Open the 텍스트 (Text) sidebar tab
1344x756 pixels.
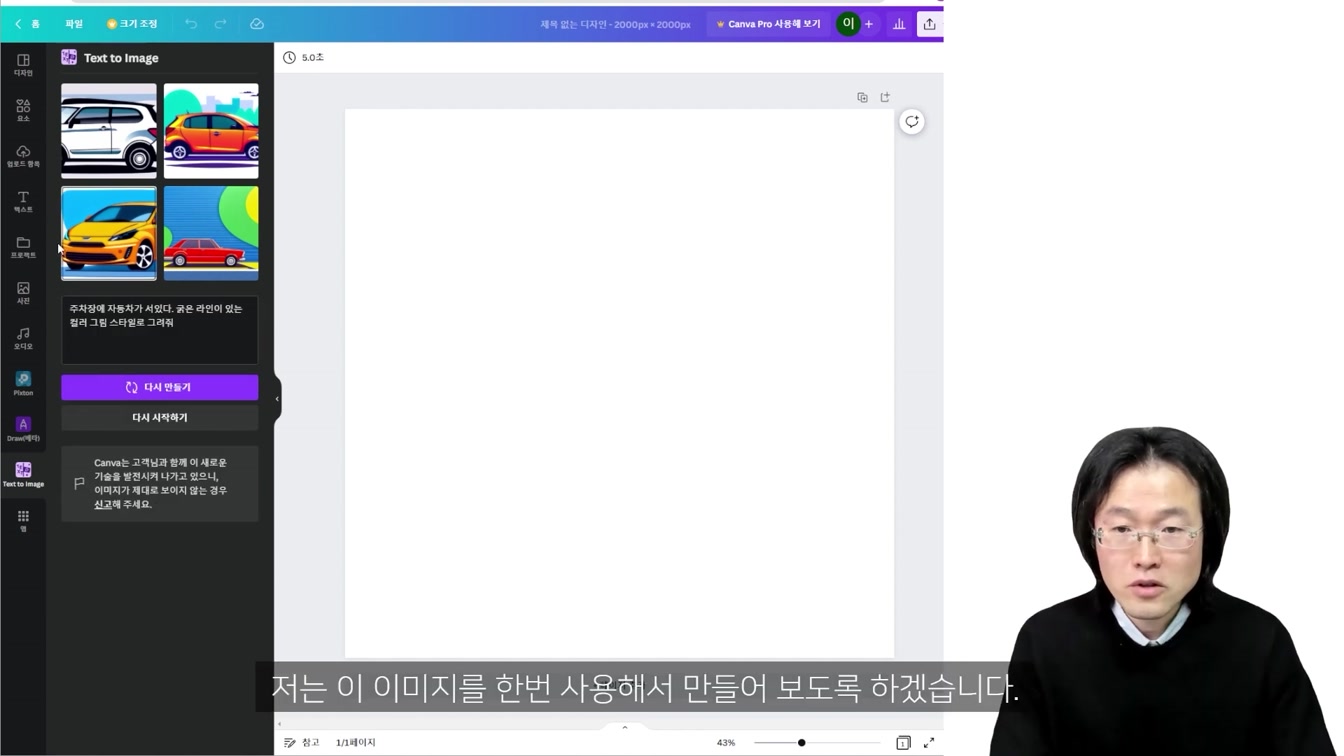click(x=23, y=201)
